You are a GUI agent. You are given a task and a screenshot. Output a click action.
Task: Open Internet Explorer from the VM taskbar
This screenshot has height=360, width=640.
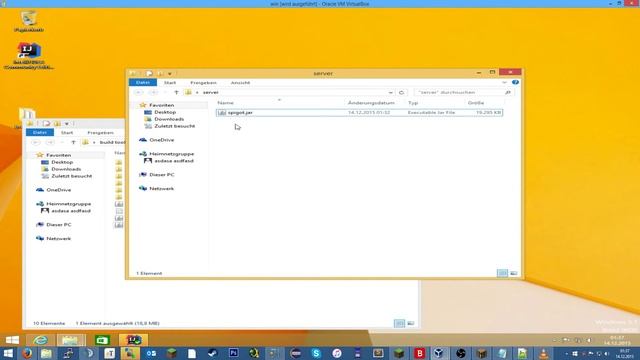tap(40, 340)
